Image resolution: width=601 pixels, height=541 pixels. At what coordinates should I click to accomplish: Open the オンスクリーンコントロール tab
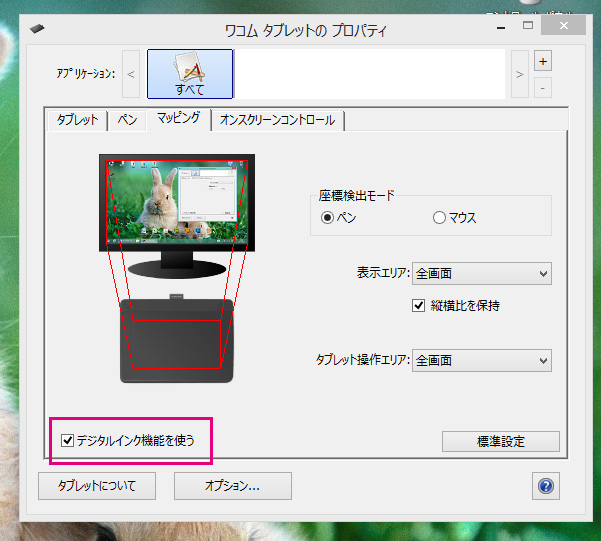(x=278, y=120)
